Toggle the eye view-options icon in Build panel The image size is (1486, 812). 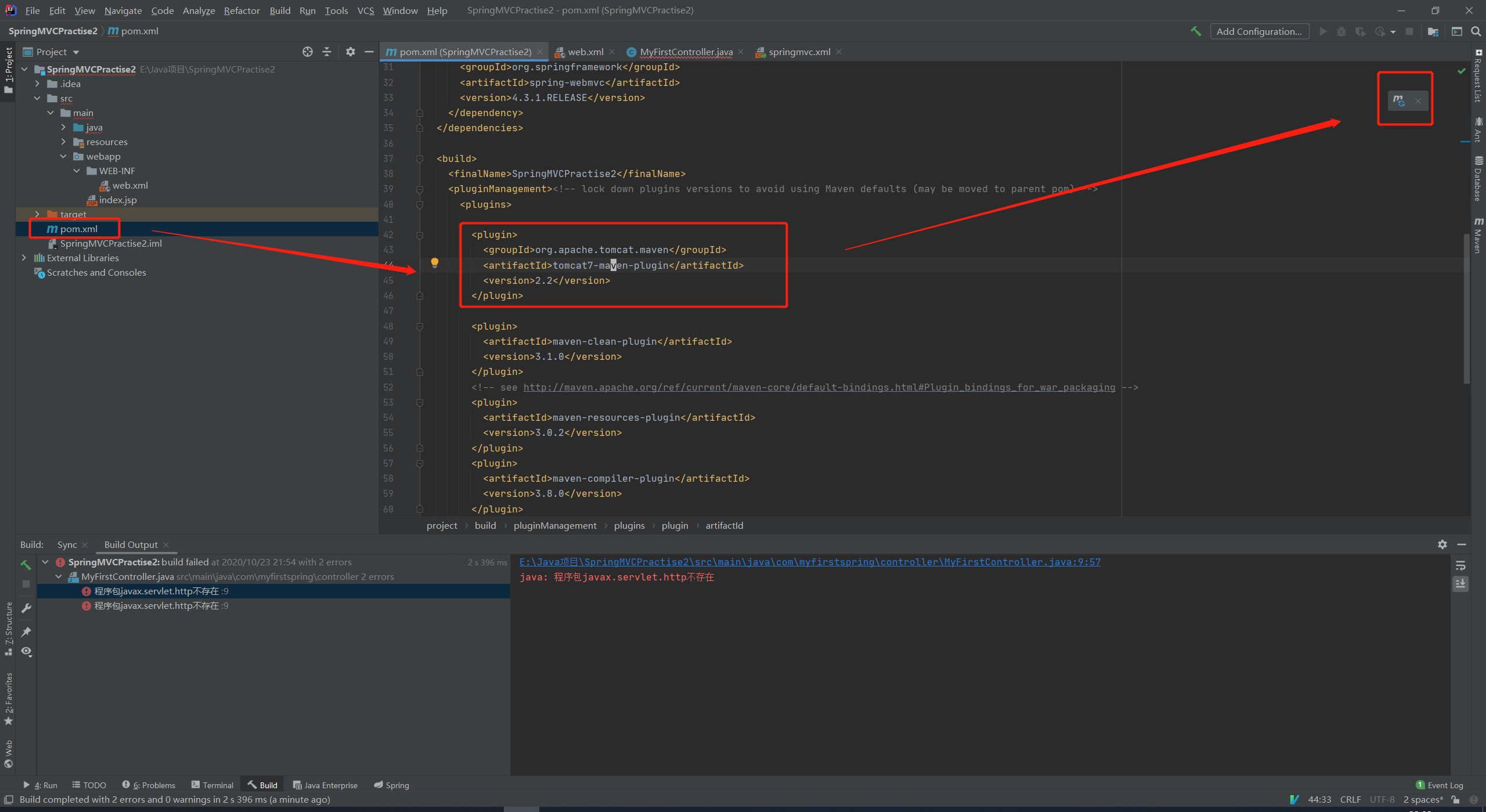26,651
